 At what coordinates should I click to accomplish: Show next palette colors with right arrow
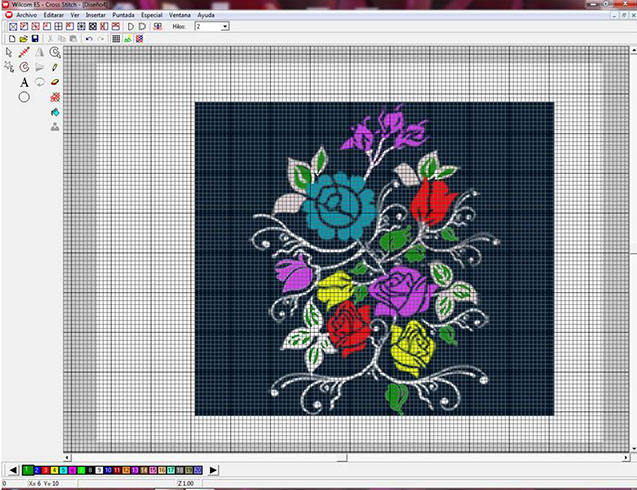[x=213, y=470]
